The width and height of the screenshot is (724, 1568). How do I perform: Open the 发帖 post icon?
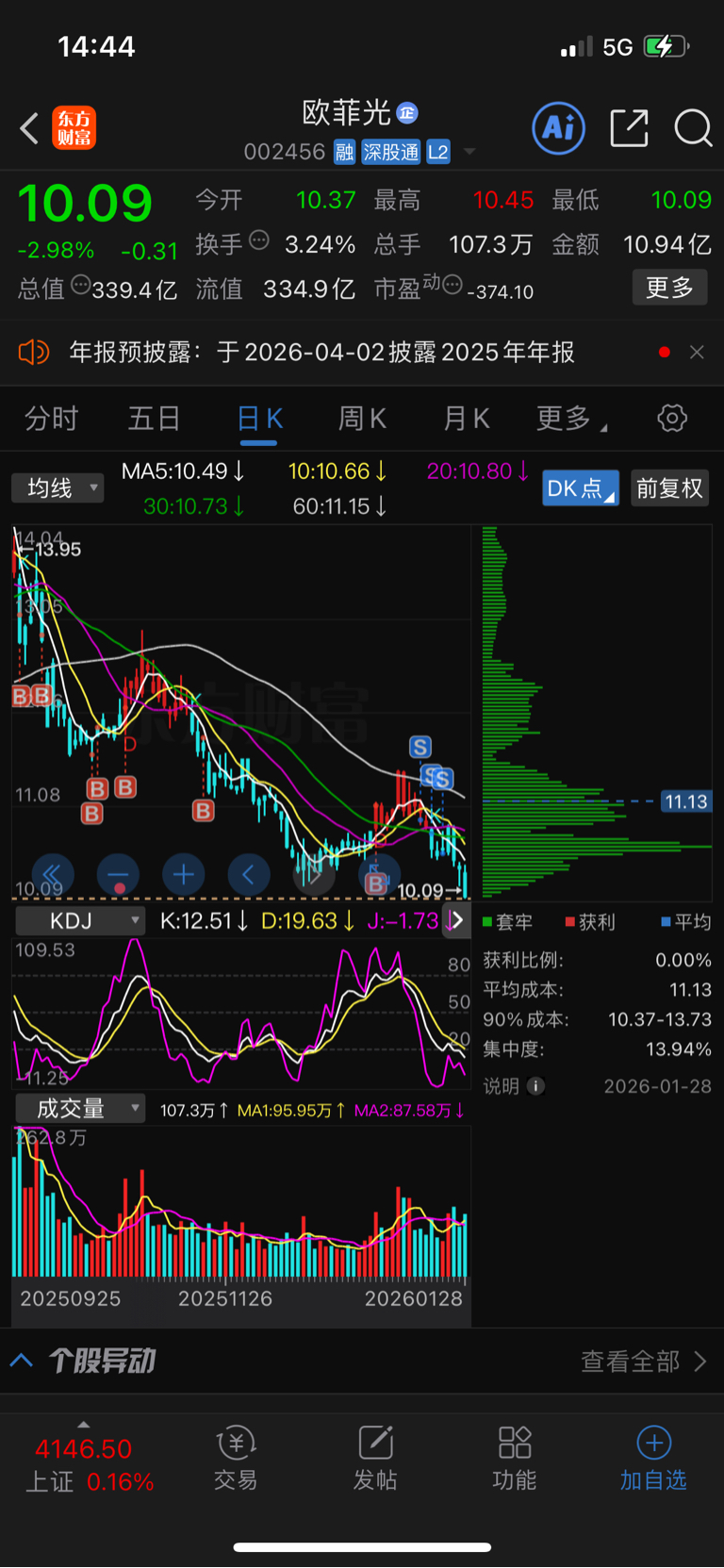pyautogui.click(x=375, y=1458)
